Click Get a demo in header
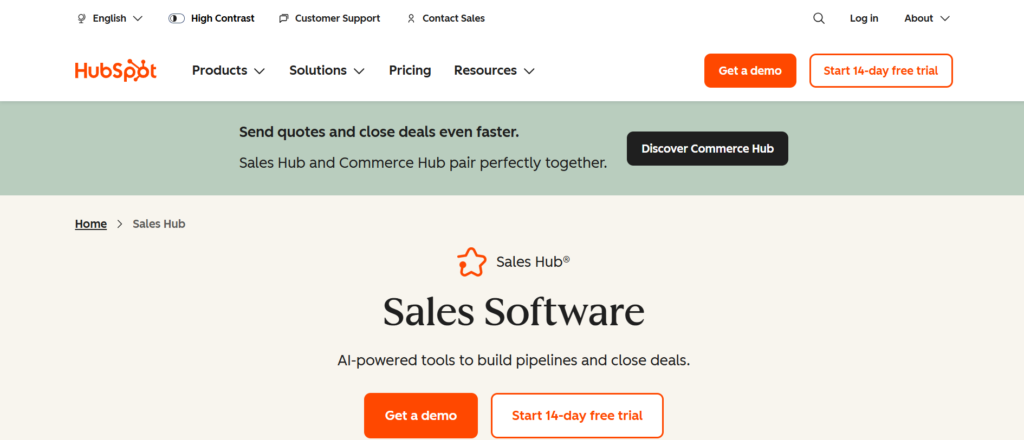Viewport: 1024px width, 440px height. click(750, 71)
